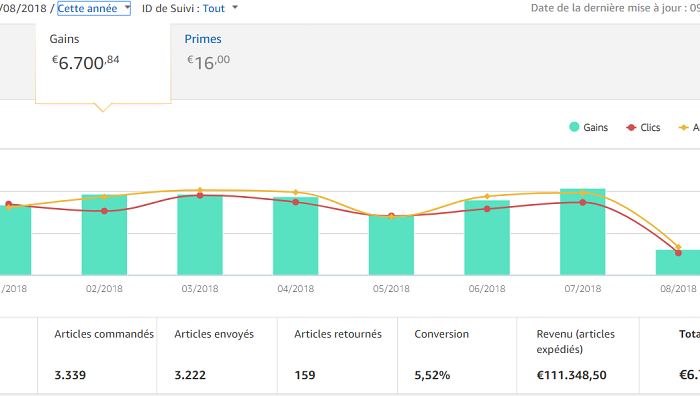Select the 03/2018 gains bar
700x396 pixels.
(200, 235)
